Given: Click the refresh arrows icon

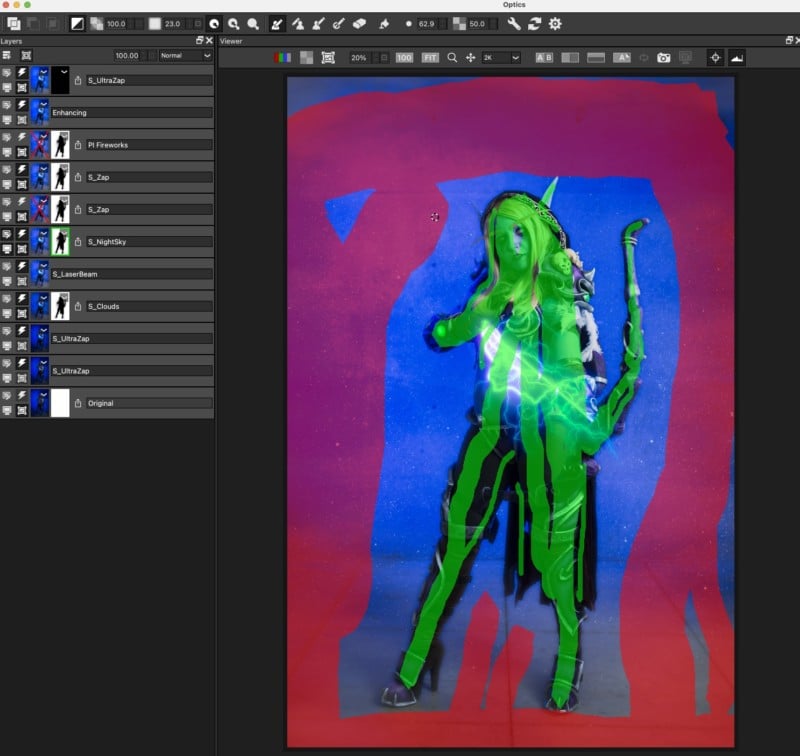Looking at the screenshot, I should click(x=534, y=24).
